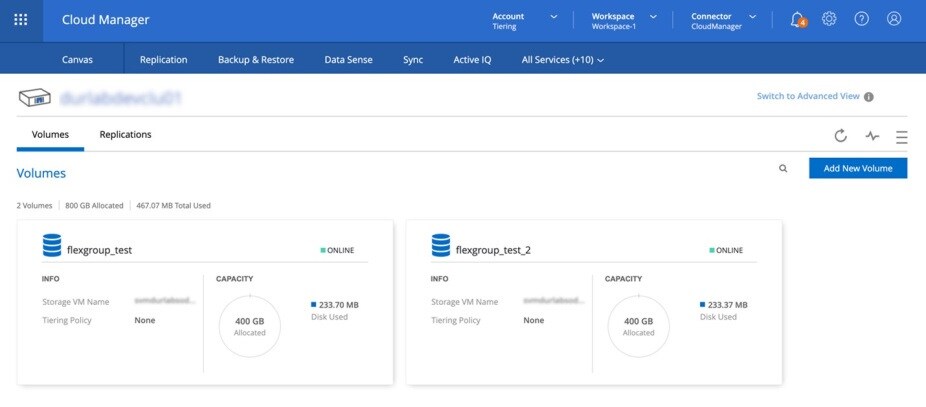Open the settings gear icon
The image size is (926, 407).
(829, 19)
